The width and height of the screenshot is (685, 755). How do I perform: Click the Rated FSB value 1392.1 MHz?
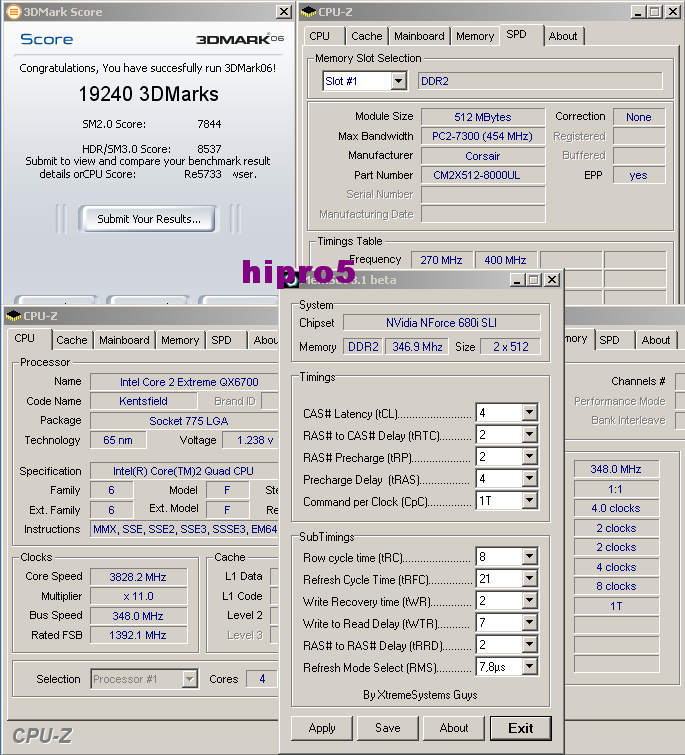point(138,636)
